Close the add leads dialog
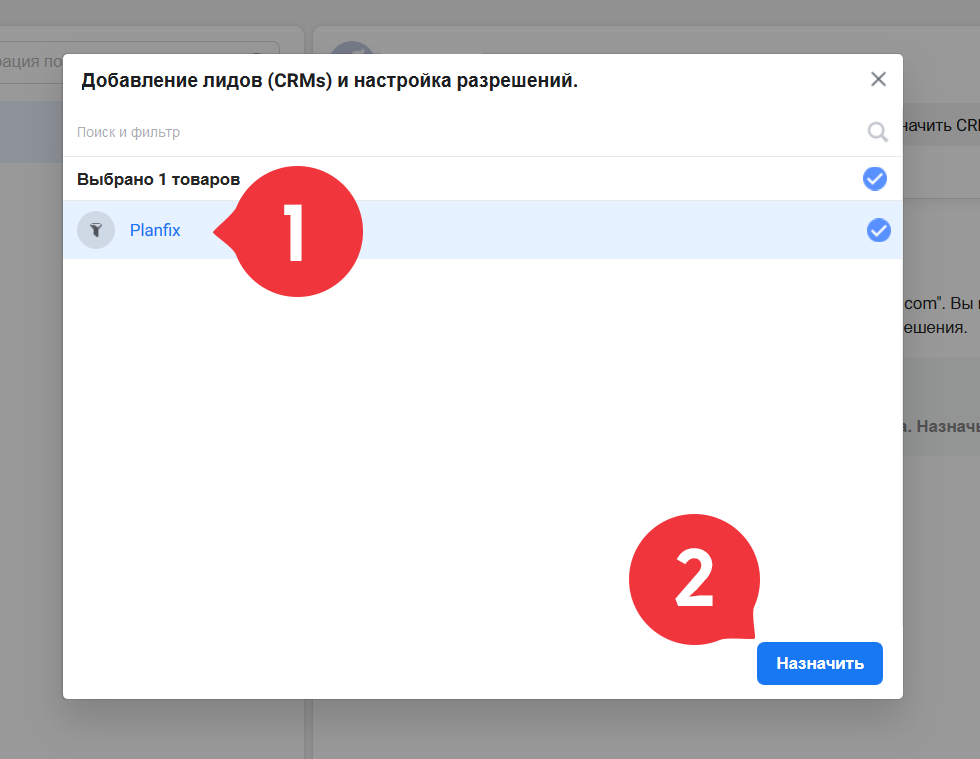The width and height of the screenshot is (980, 759). click(878, 79)
